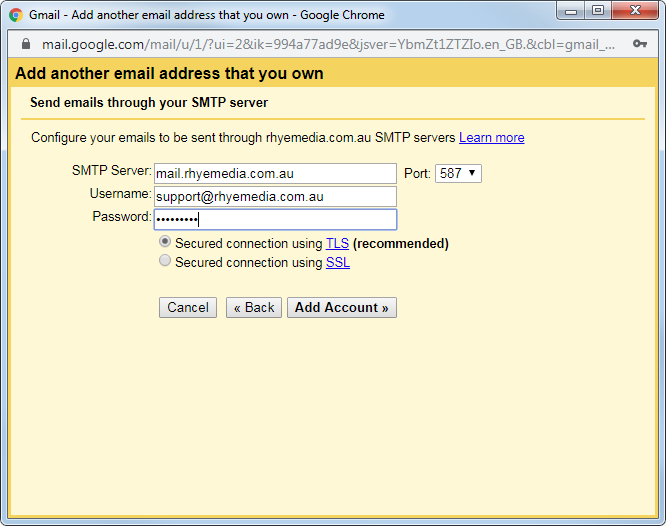The image size is (666, 526).
Task: Open the Learn more link
Action: pyautogui.click(x=491, y=138)
